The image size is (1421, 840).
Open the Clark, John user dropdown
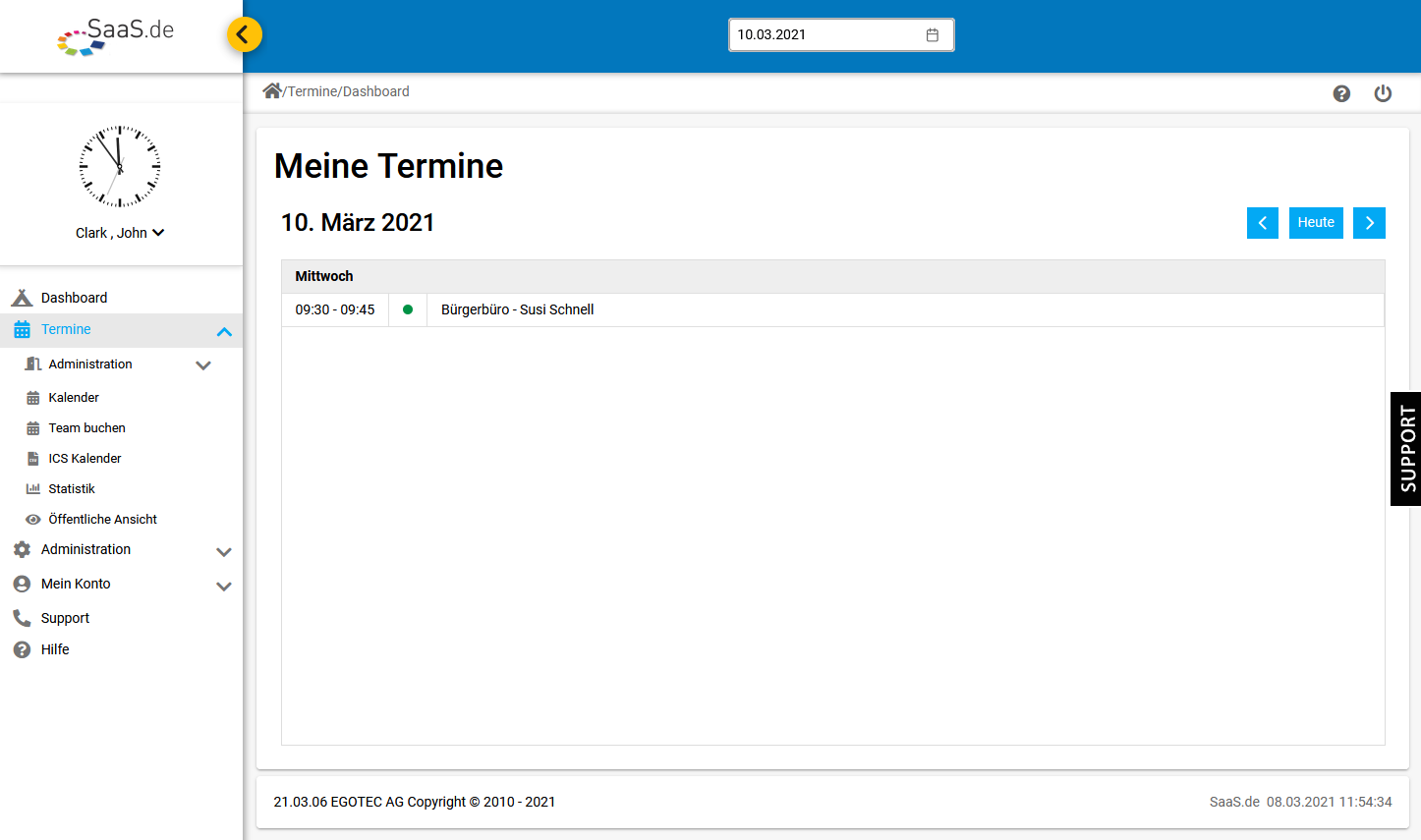coord(120,233)
